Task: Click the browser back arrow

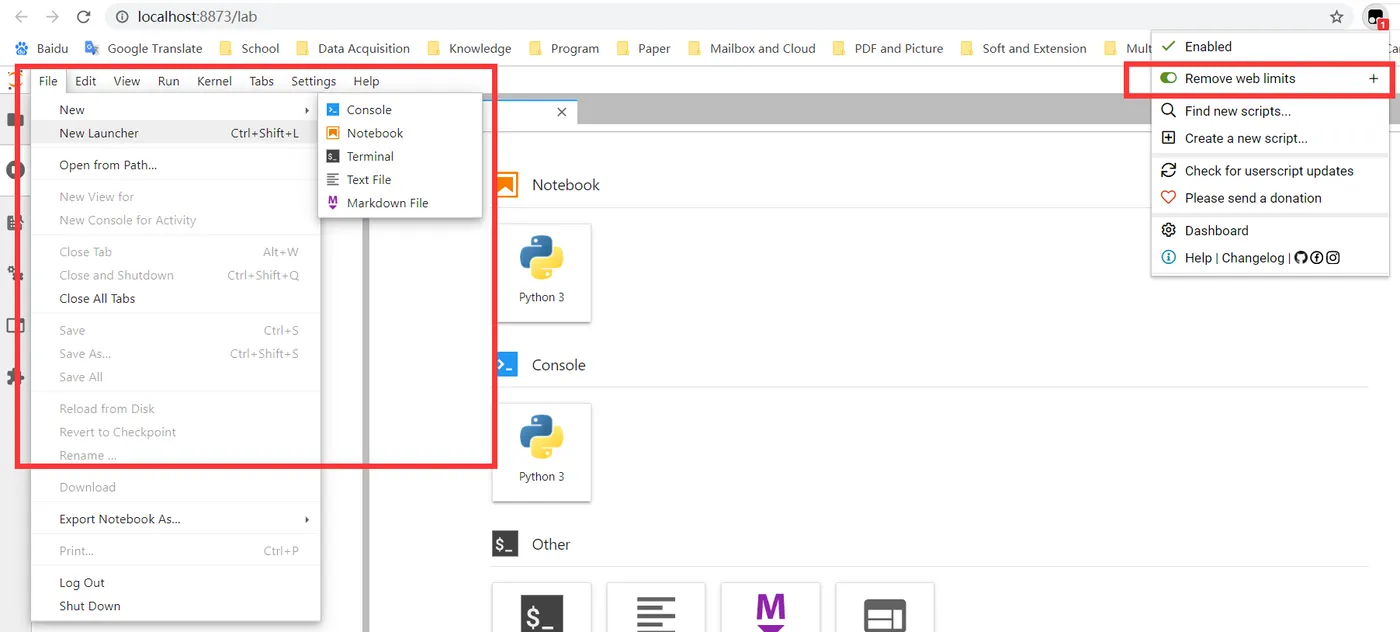Action: point(21,17)
